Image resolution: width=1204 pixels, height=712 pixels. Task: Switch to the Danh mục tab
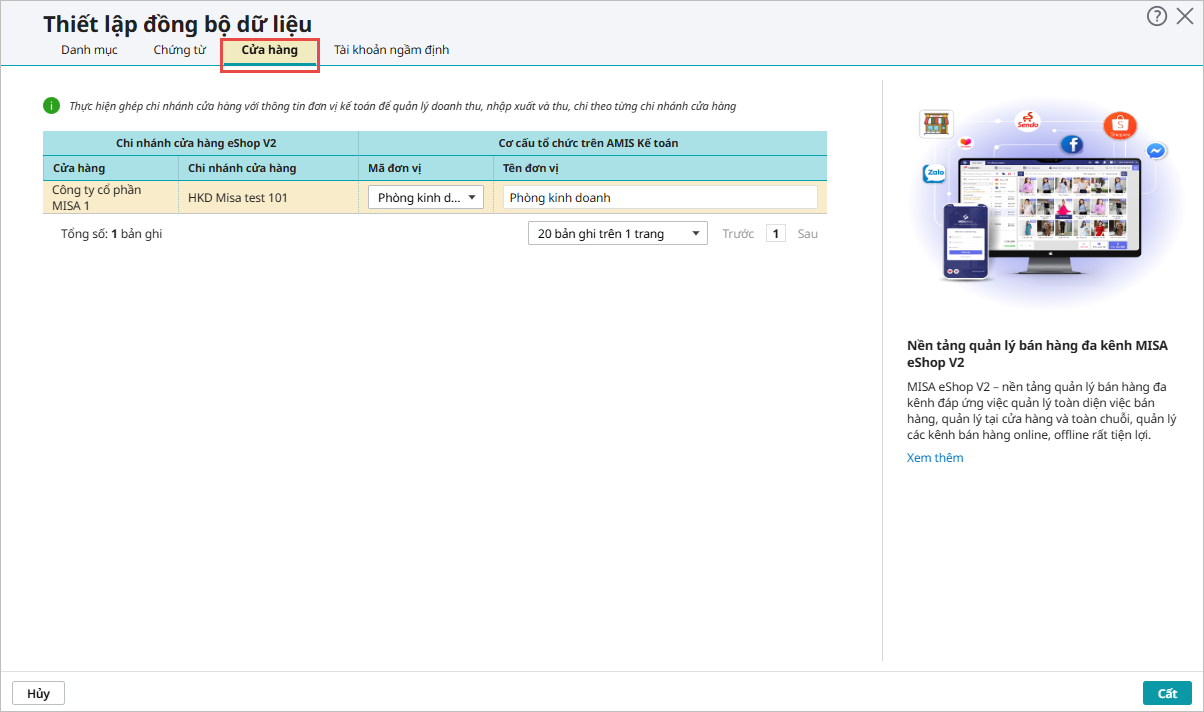coord(89,50)
